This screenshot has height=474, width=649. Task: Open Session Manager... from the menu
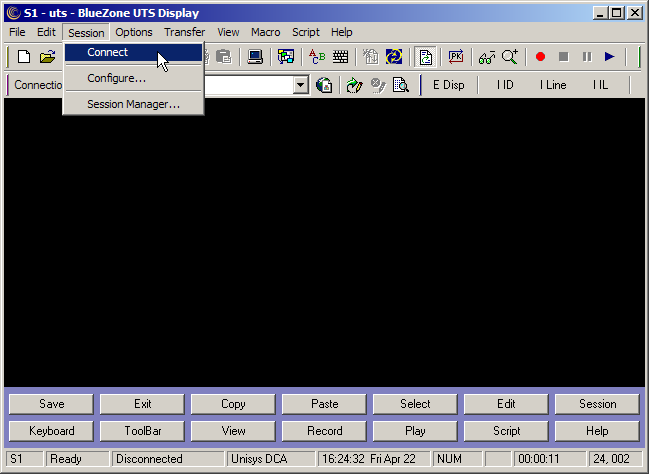[x=133, y=104]
